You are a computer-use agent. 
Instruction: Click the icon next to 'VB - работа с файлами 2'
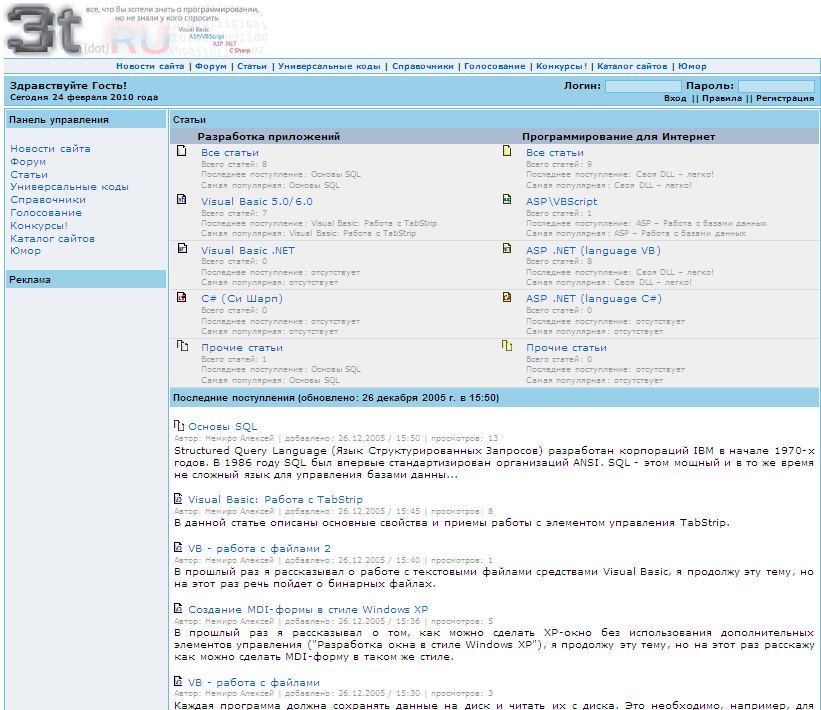(178, 548)
